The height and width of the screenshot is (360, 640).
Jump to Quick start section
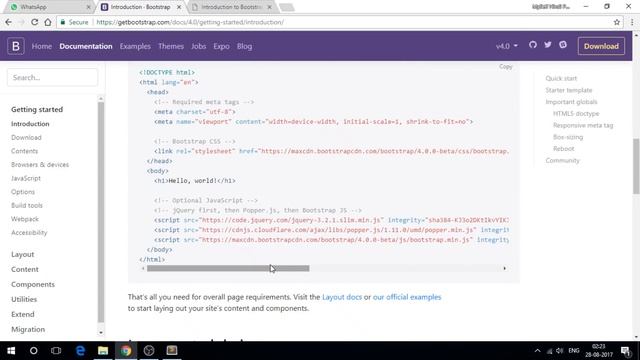[x=561, y=78]
